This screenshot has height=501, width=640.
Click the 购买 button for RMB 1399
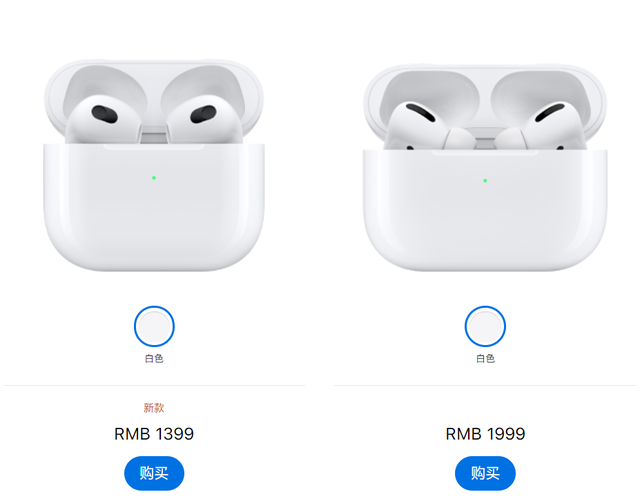154,473
